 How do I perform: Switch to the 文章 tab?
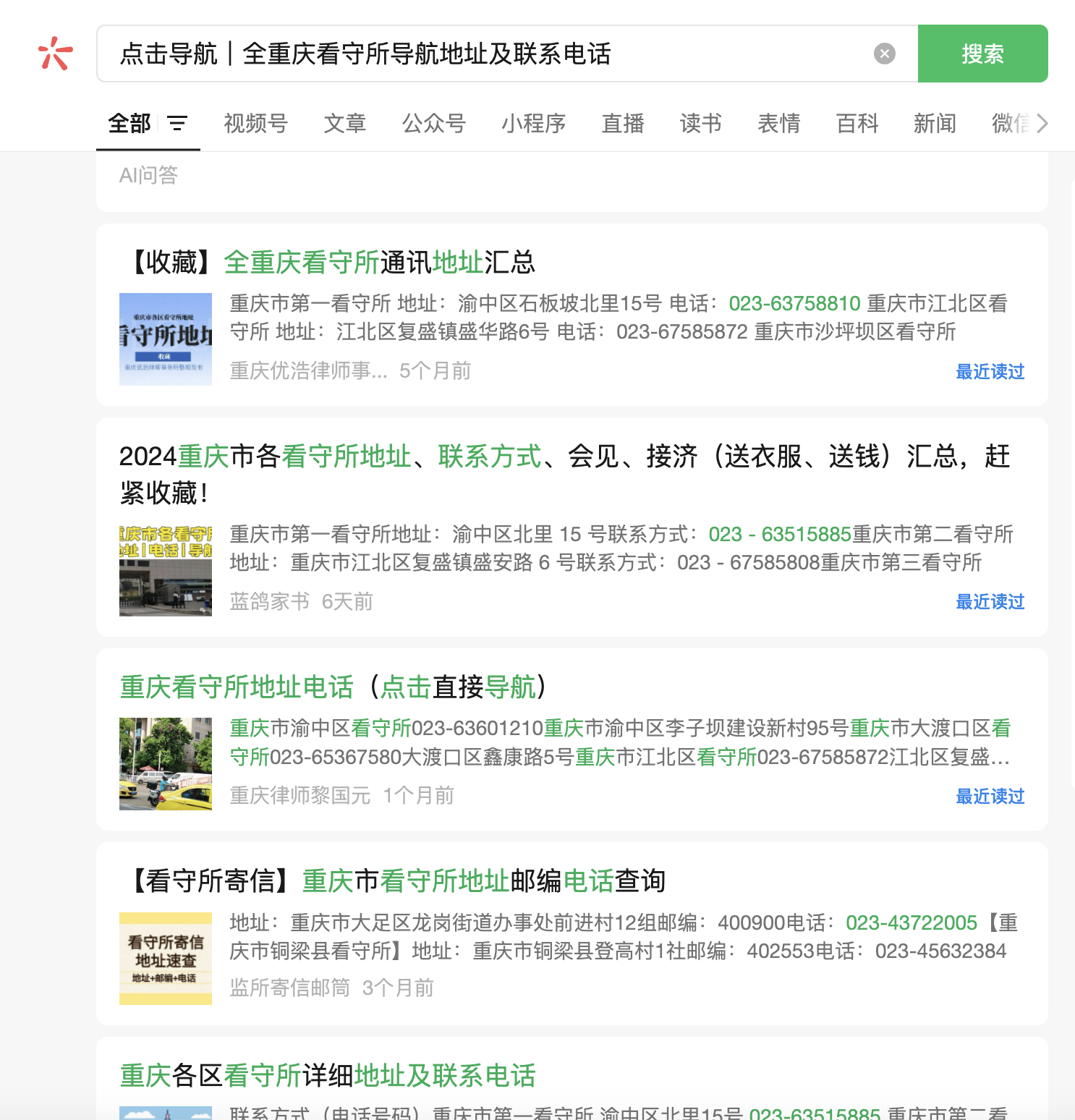coord(344,123)
